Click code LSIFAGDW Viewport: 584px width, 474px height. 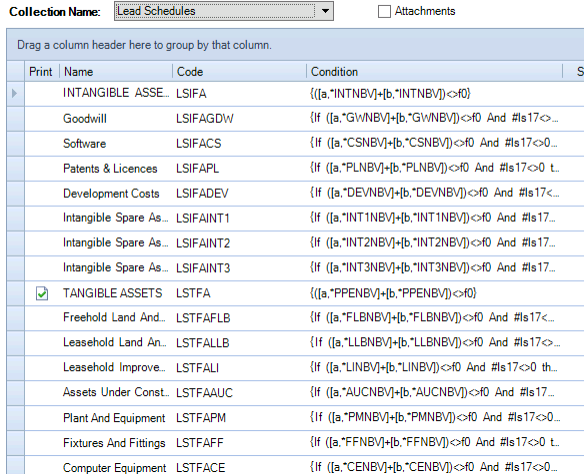204,119
